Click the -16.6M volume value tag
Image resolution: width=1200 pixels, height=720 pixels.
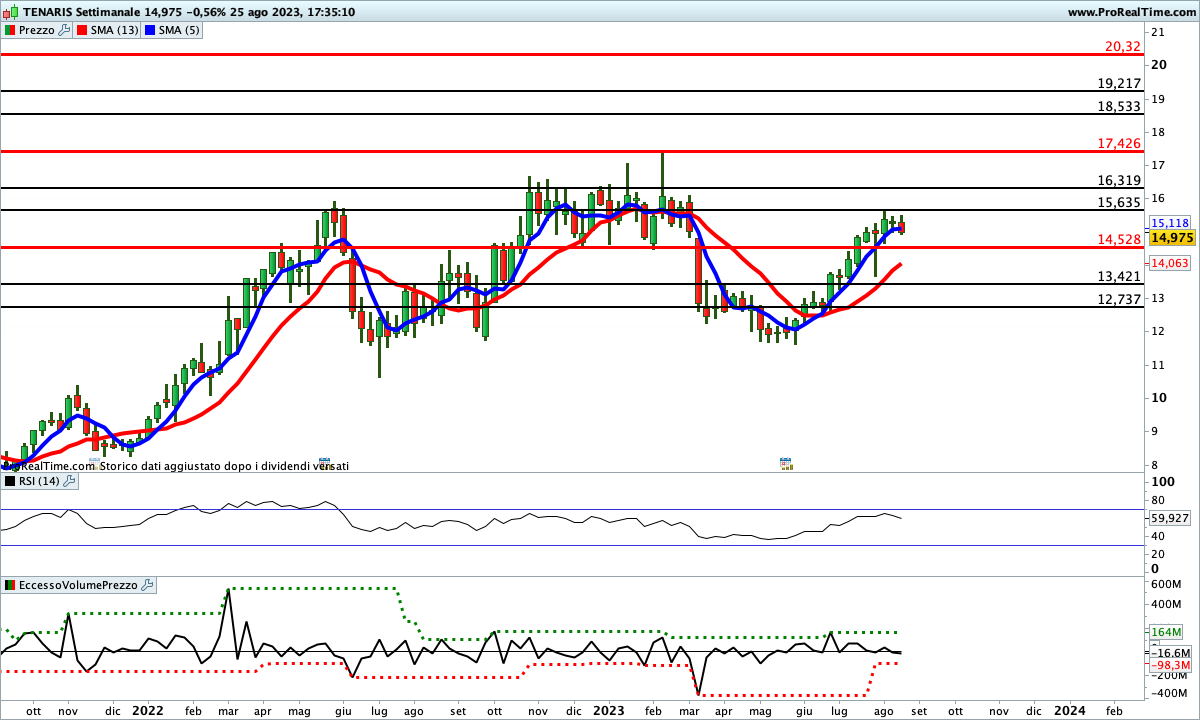click(x=1169, y=652)
